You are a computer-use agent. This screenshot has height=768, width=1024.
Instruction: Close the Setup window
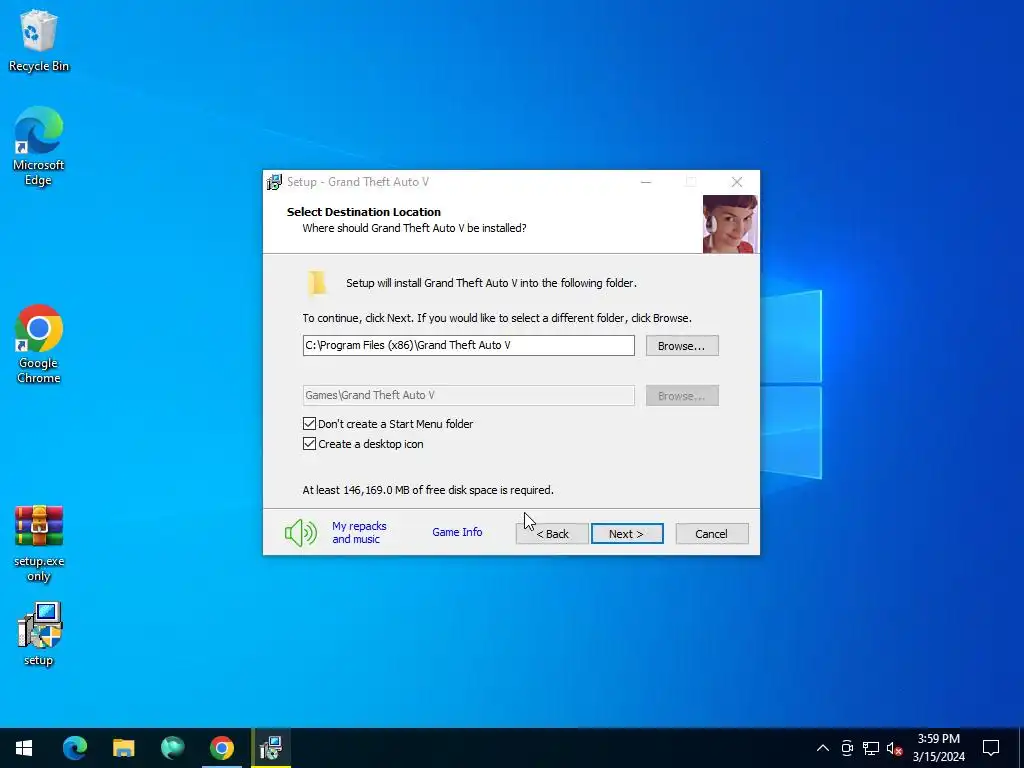pos(737,182)
